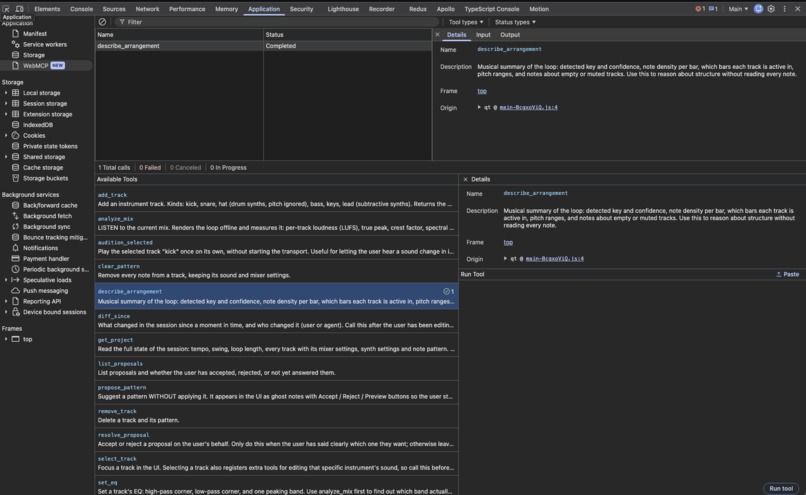This screenshot has height=495, width=806.
Task: Open main-BcgxoViQ.js:4 link in upper details
Action: click(x=528, y=107)
